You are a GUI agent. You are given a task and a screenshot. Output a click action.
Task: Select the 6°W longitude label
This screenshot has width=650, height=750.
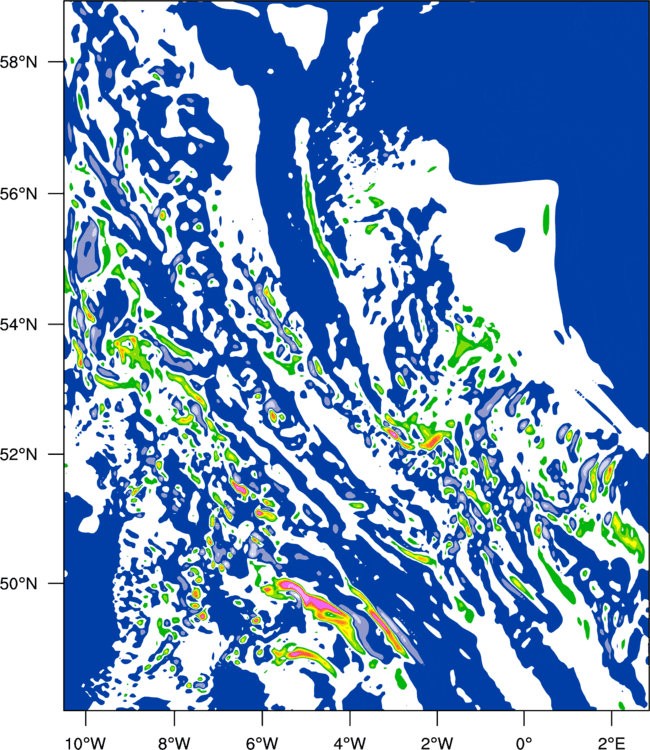262,743
